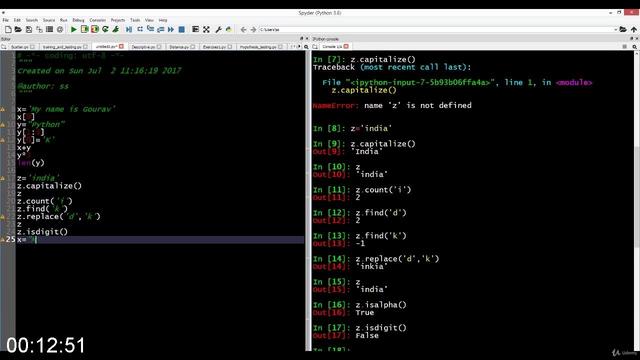Click the editor options magnifier icon

[x=306, y=47]
